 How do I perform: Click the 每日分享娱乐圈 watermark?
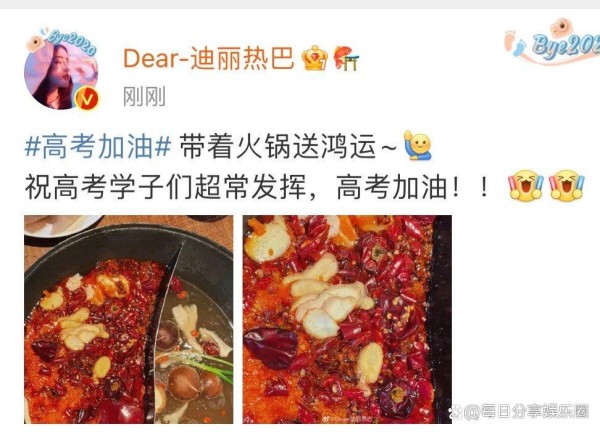pyautogui.click(x=519, y=412)
